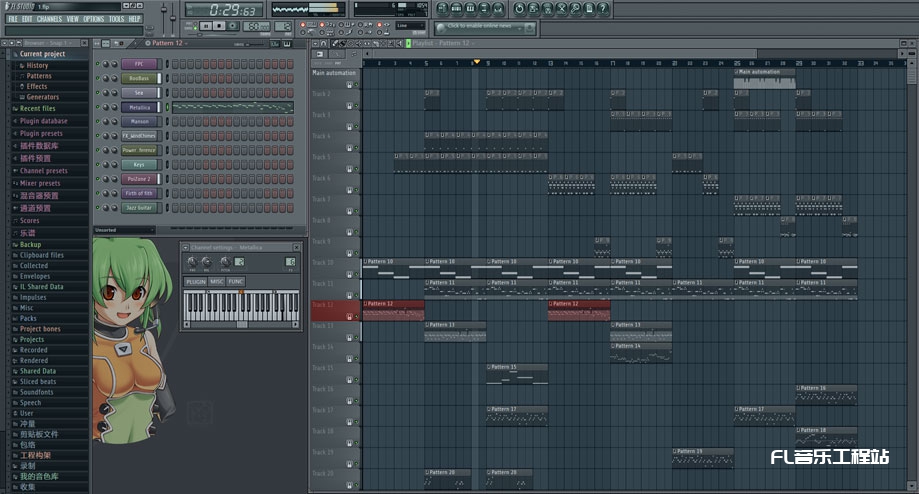Toggle the Keys channel mute LED
Image resolution: width=919 pixels, height=494 pixels.
coord(98,165)
